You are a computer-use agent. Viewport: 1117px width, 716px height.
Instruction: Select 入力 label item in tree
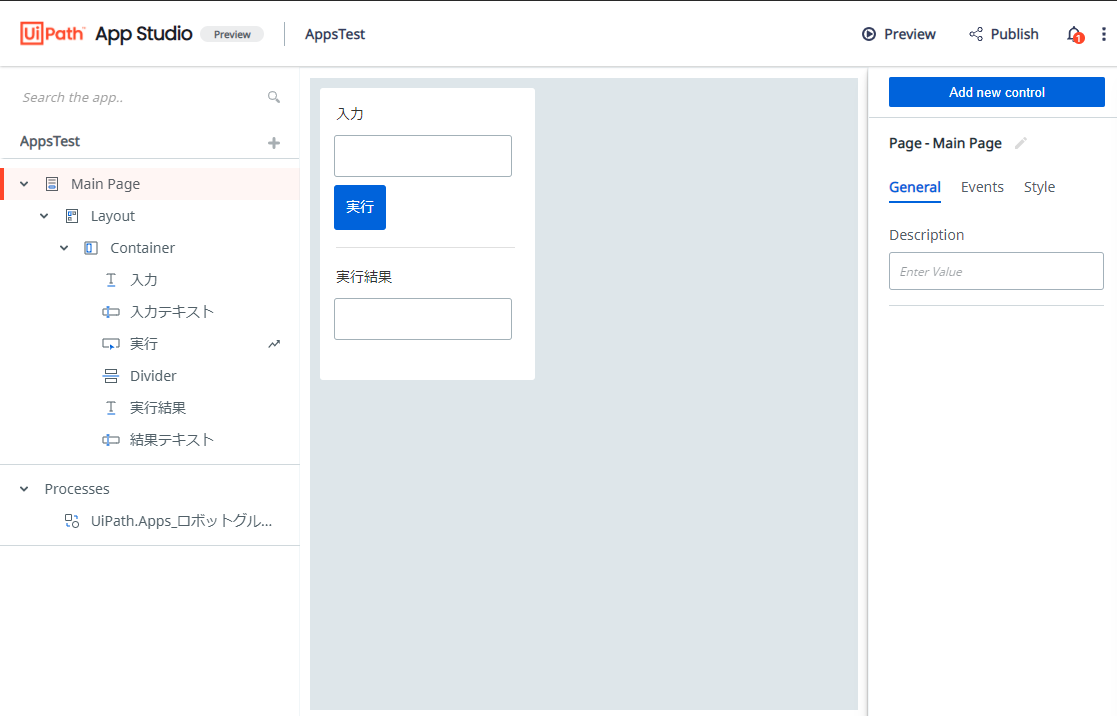pos(144,280)
